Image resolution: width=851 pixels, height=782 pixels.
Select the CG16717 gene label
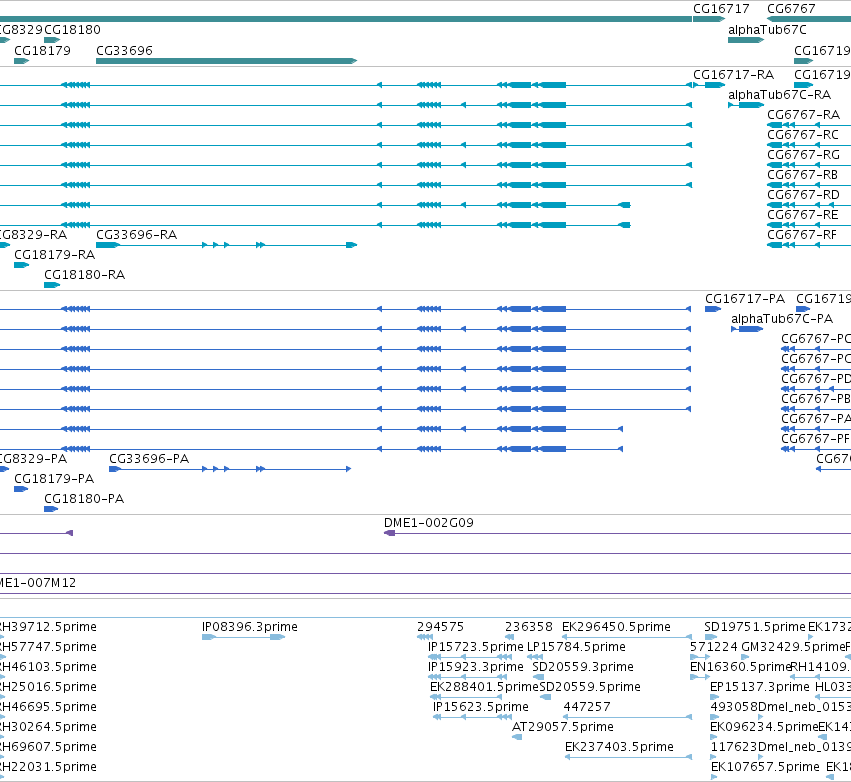[721, 9]
